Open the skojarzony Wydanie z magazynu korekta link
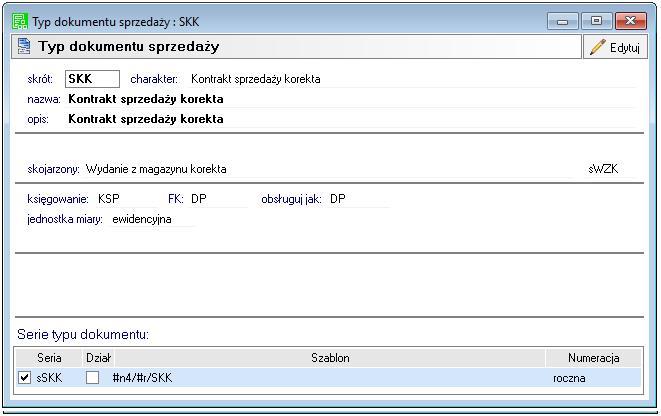The height and width of the screenshot is (416, 661). [156, 169]
